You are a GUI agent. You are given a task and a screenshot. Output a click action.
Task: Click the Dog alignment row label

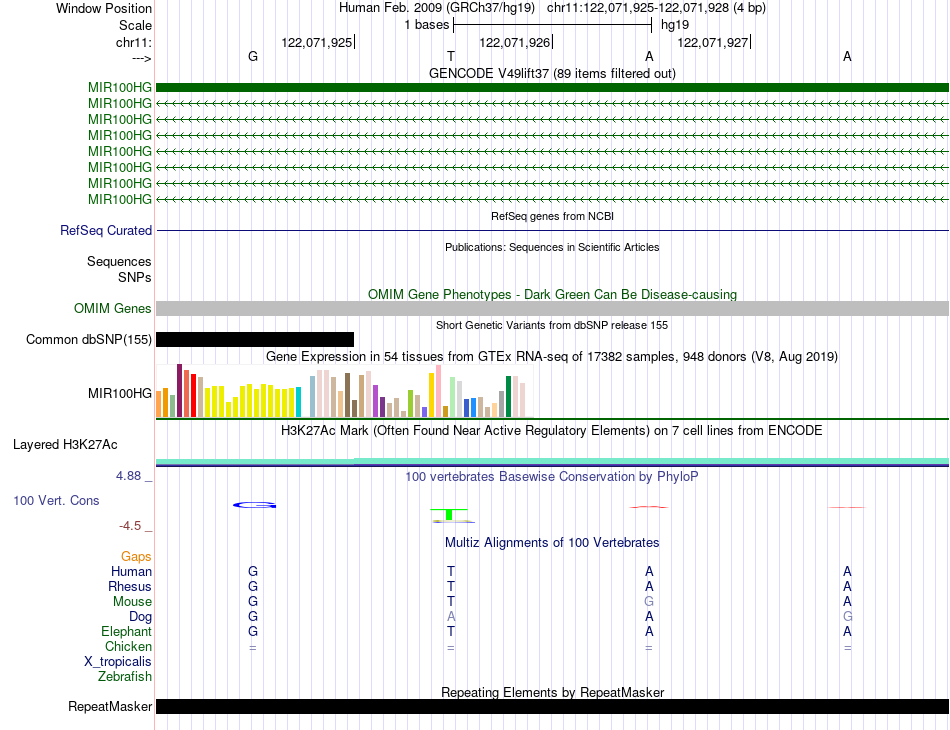[x=140, y=617]
